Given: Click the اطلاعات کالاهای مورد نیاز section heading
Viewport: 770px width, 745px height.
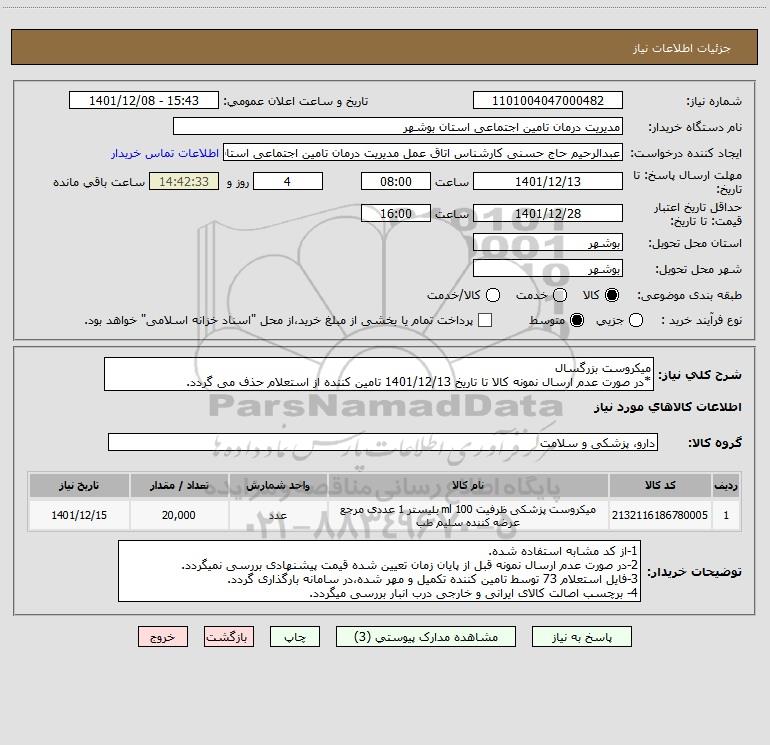Looking at the screenshot, I should [x=667, y=407].
